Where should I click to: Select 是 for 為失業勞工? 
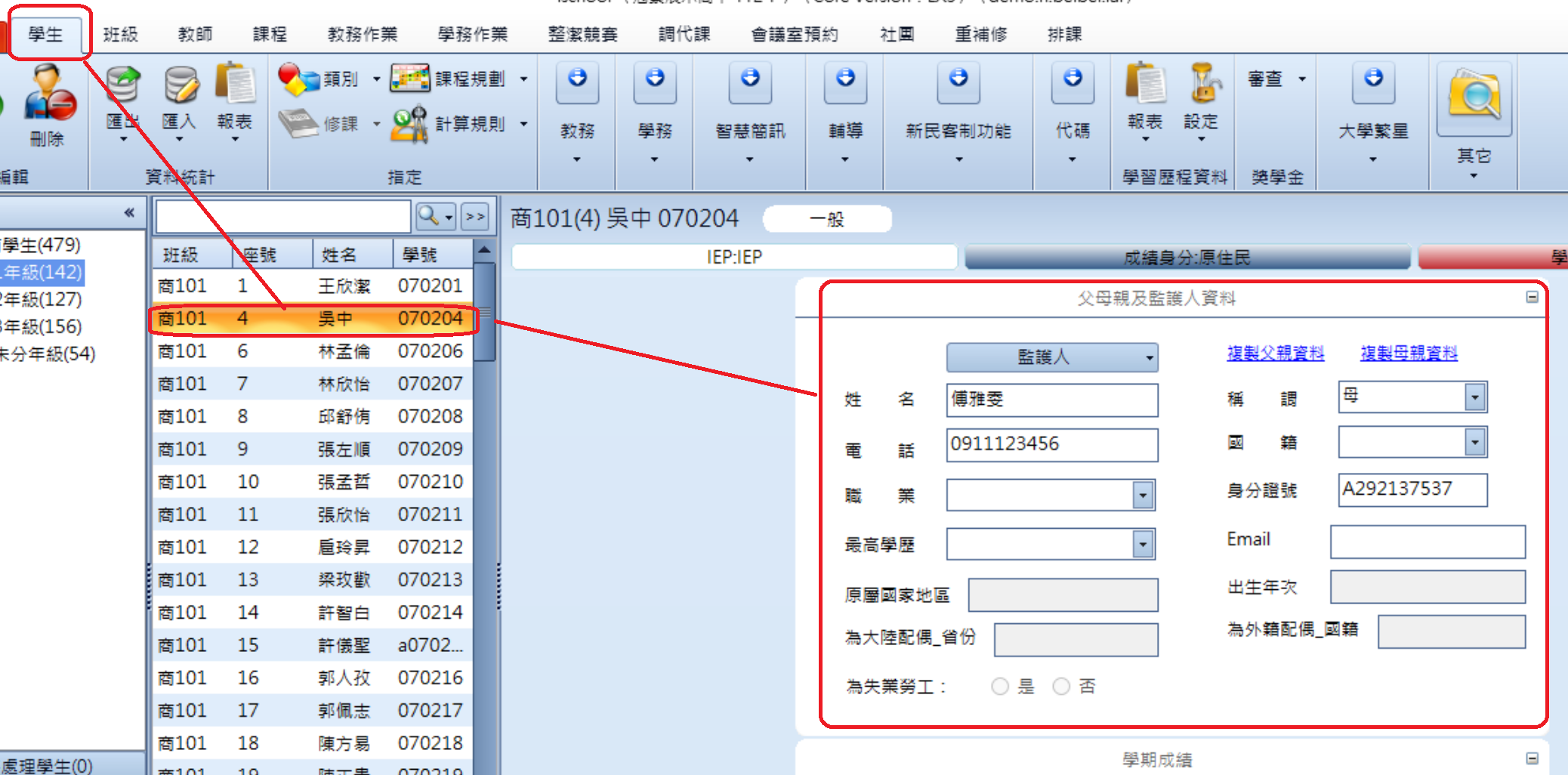coord(1000,686)
